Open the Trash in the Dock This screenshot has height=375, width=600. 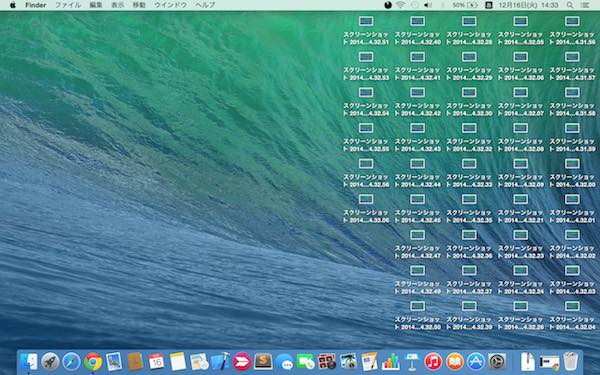(571, 362)
